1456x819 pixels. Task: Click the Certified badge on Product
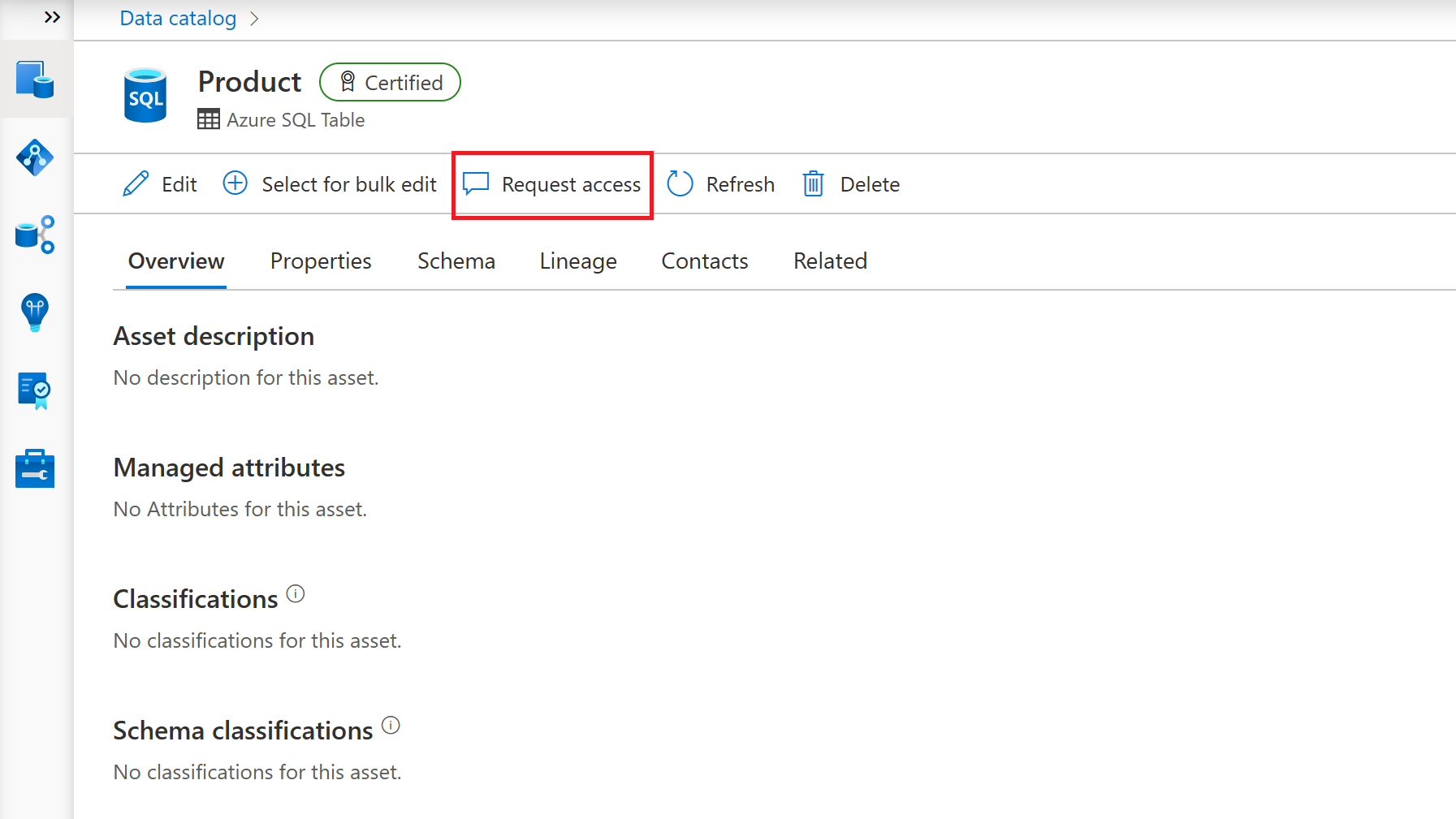(390, 82)
